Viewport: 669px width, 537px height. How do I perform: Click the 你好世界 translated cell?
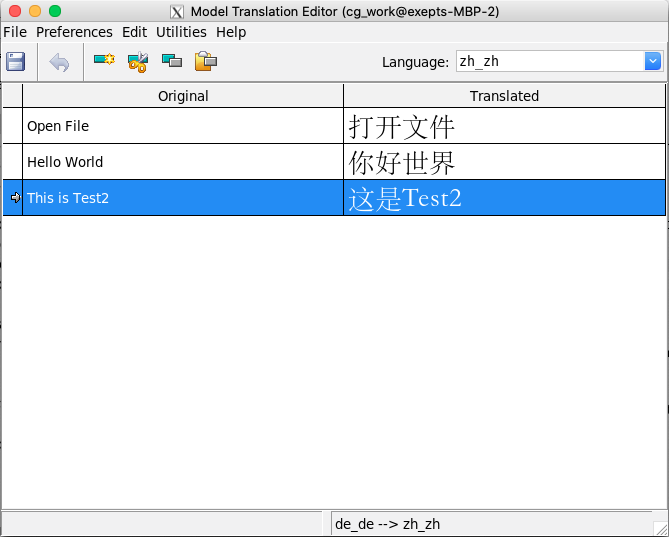504,162
